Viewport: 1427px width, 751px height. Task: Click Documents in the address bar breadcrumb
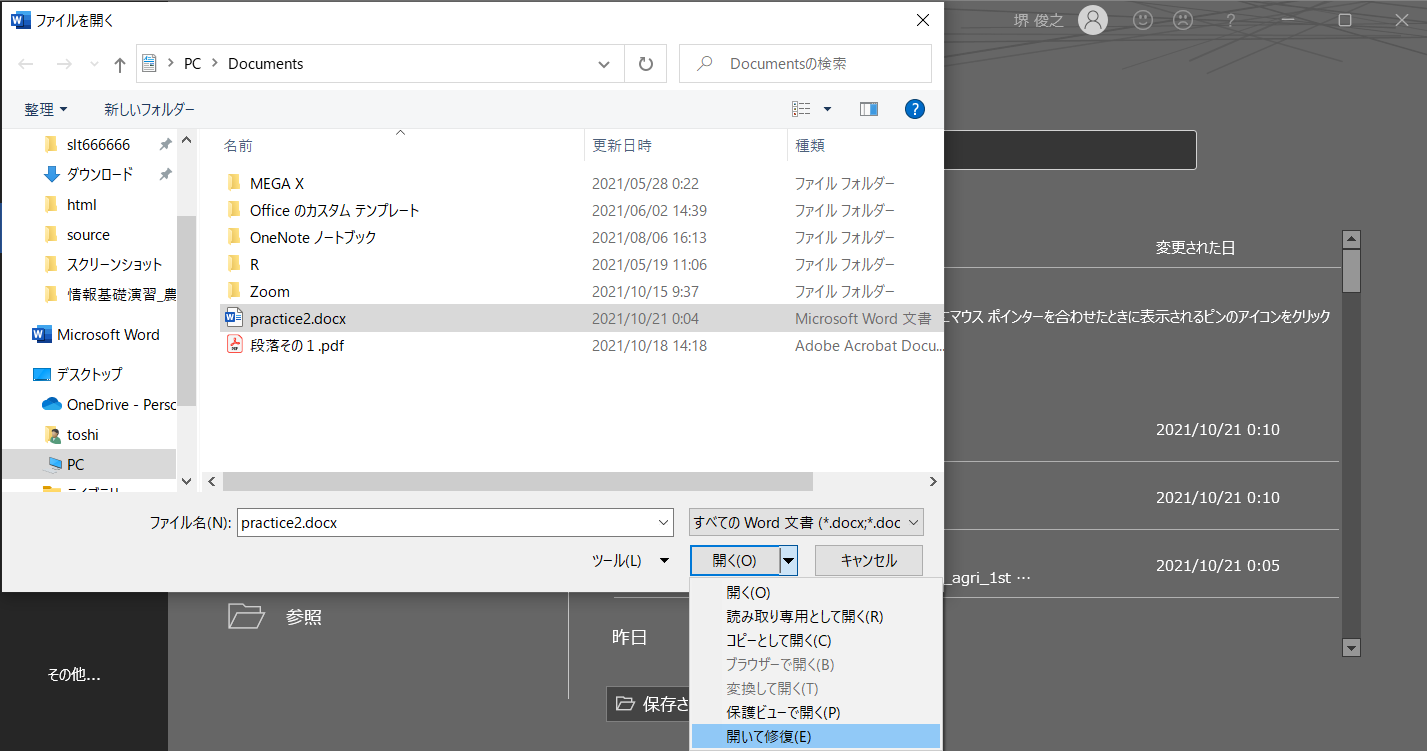coord(266,64)
